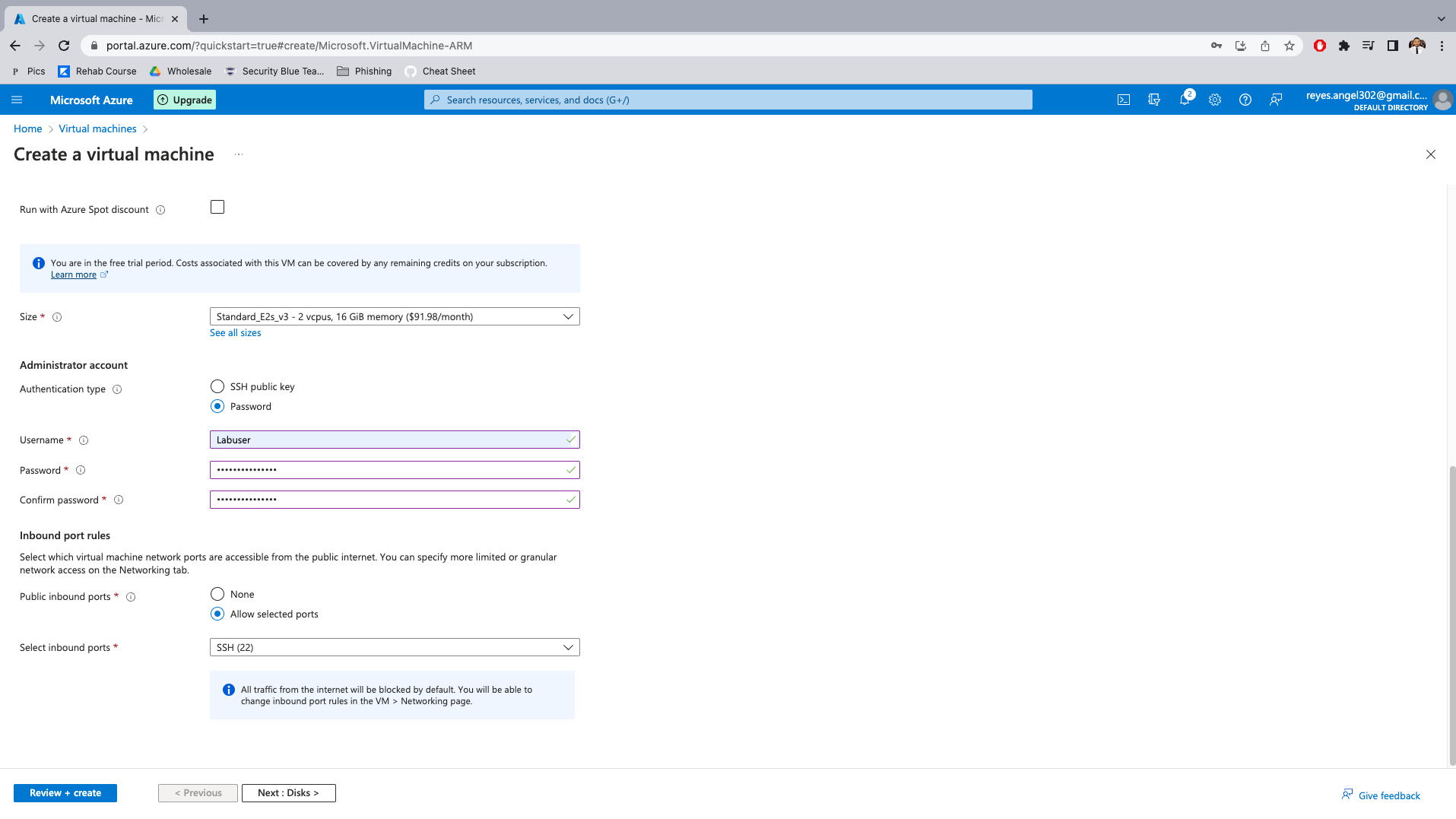
Task: Click the See all sizes link
Action: pos(235,332)
